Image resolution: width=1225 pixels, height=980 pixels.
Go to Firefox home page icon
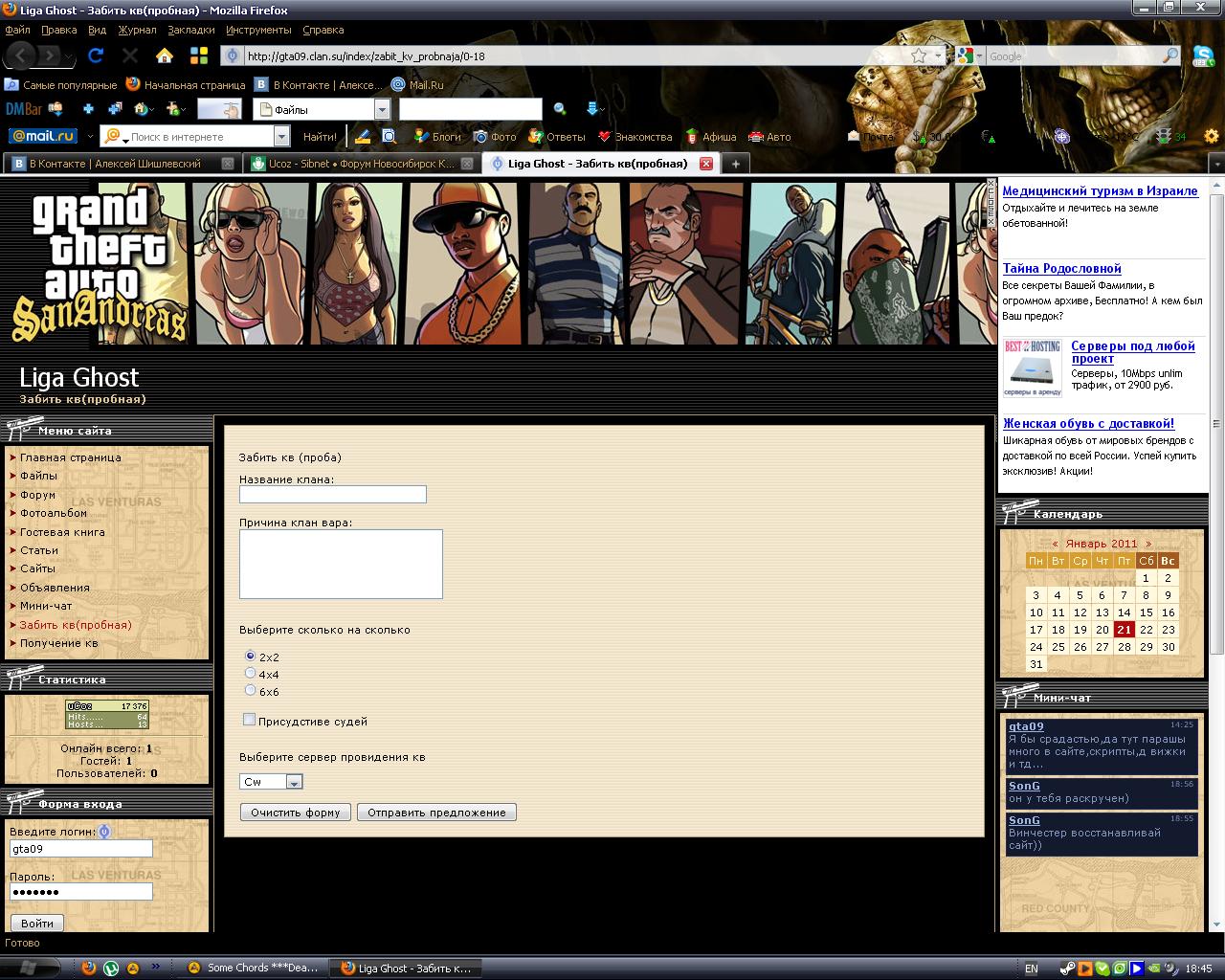165,56
